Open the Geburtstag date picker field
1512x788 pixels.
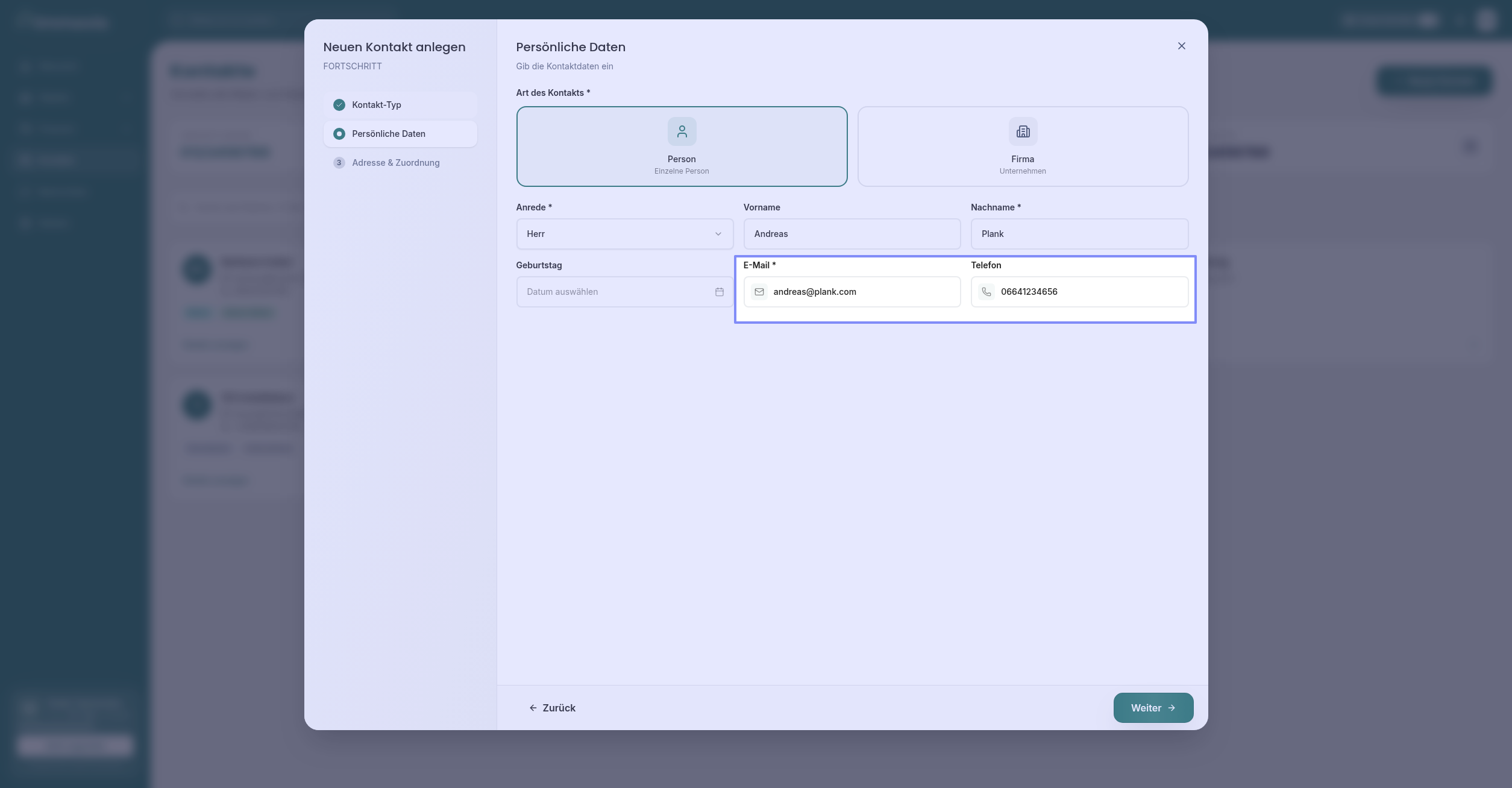pyautogui.click(x=615, y=292)
